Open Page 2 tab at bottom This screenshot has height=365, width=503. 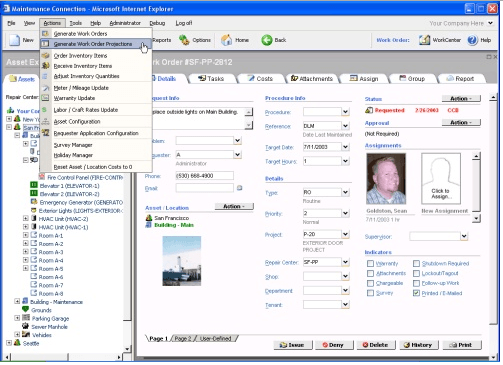tap(183, 338)
